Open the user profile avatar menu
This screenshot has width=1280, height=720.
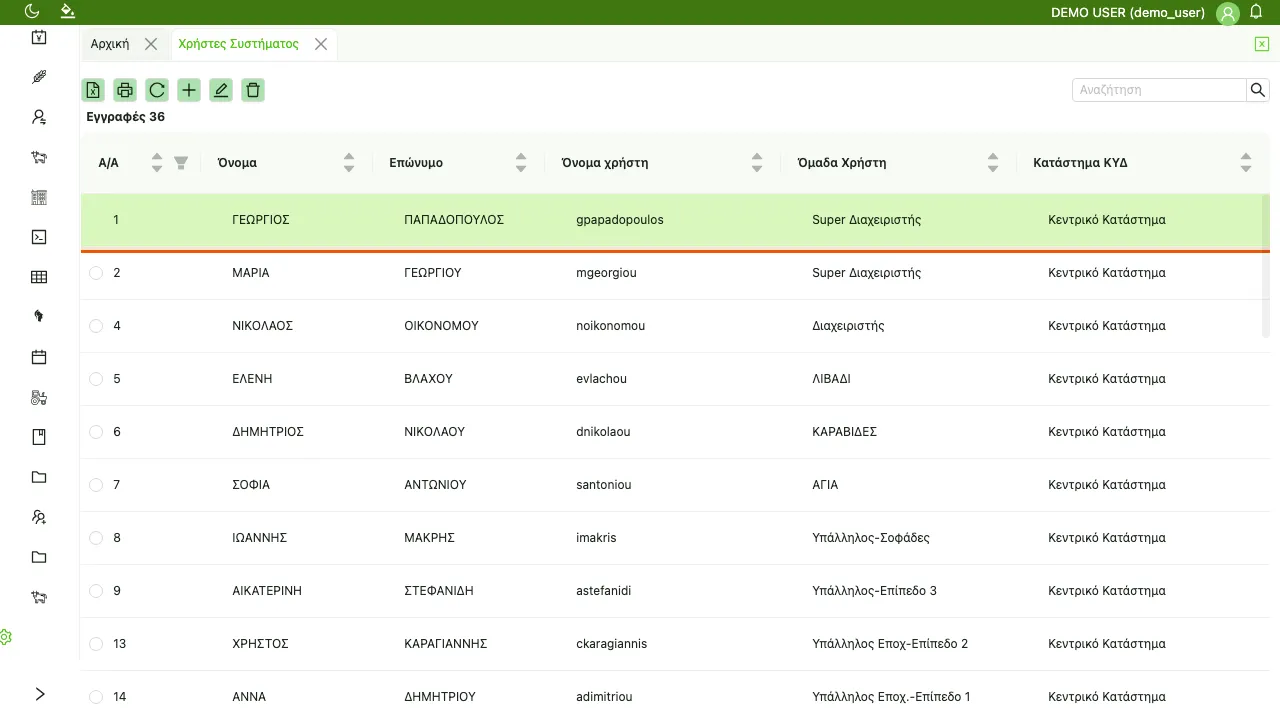[x=1228, y=13]
